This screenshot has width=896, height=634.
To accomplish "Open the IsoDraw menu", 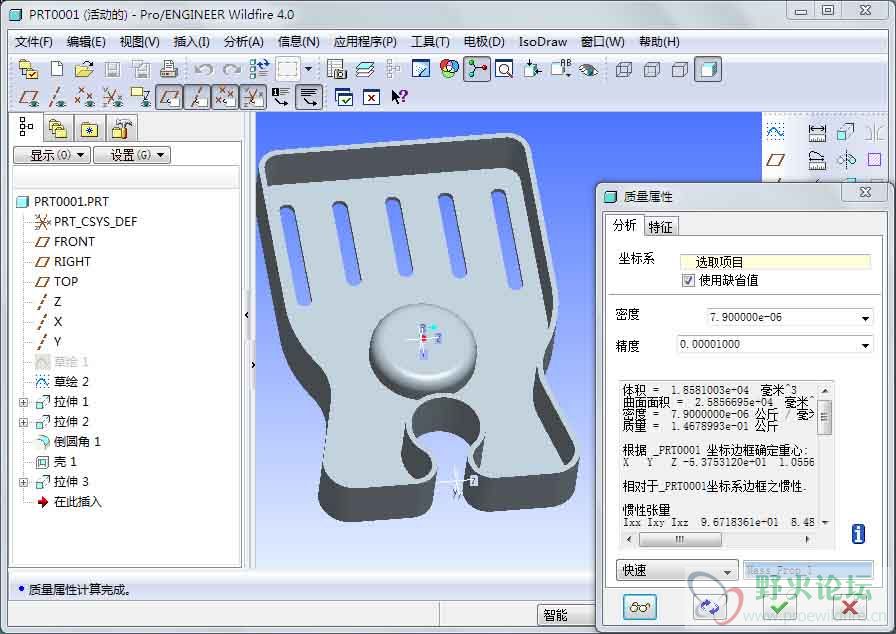I will click(x=542, y=42).
